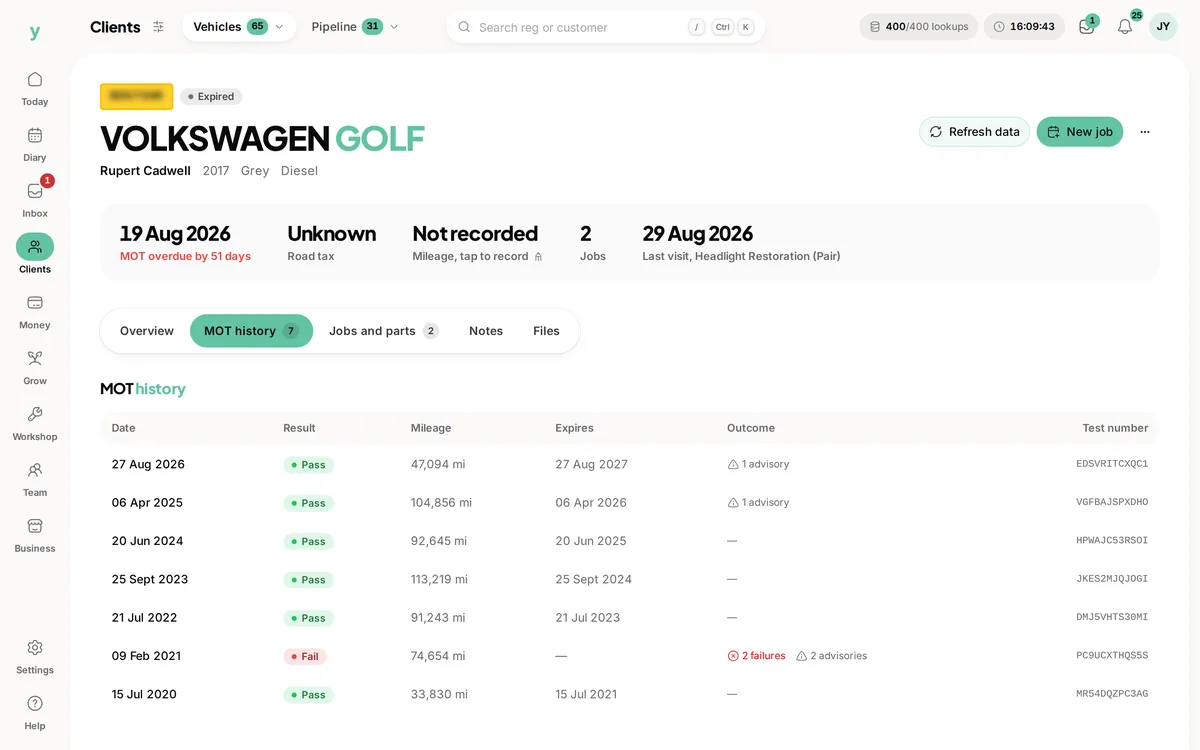1200x750 pixels.
Task: Focus the Search reg or customer field
Action: 606,27
